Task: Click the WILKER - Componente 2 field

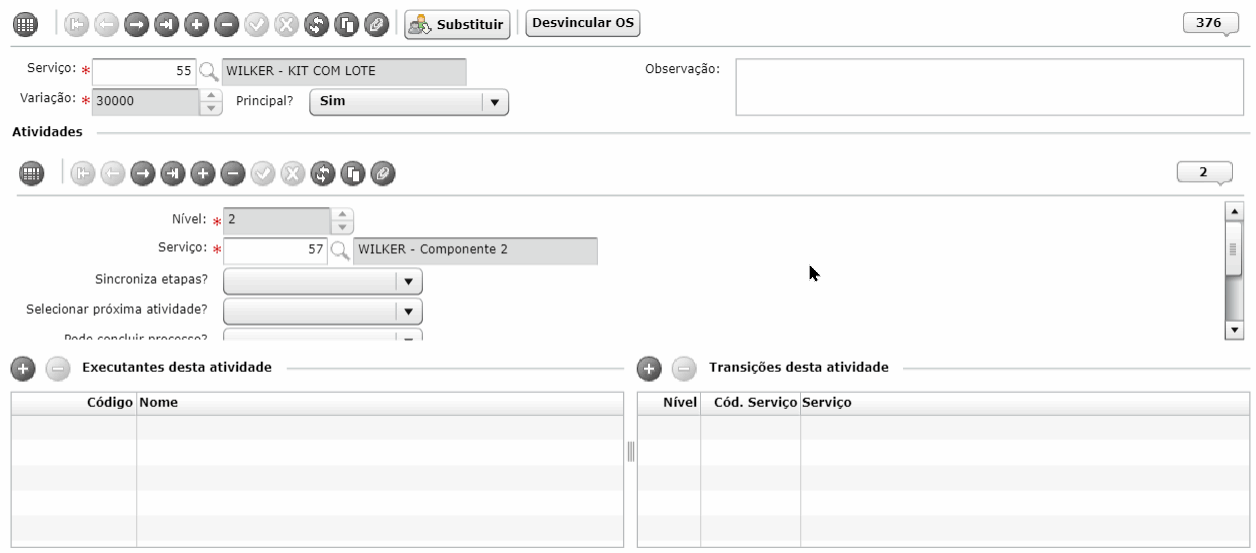Action: coord(475,250)
